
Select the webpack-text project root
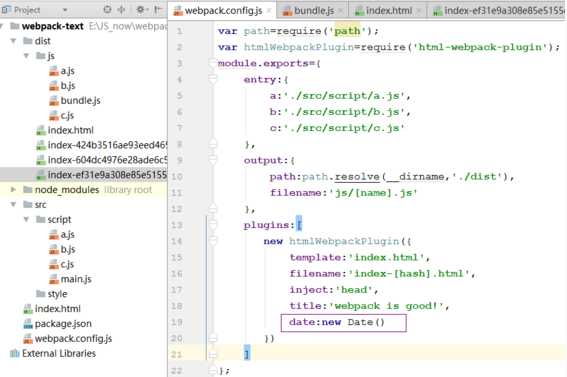[52, 26]
